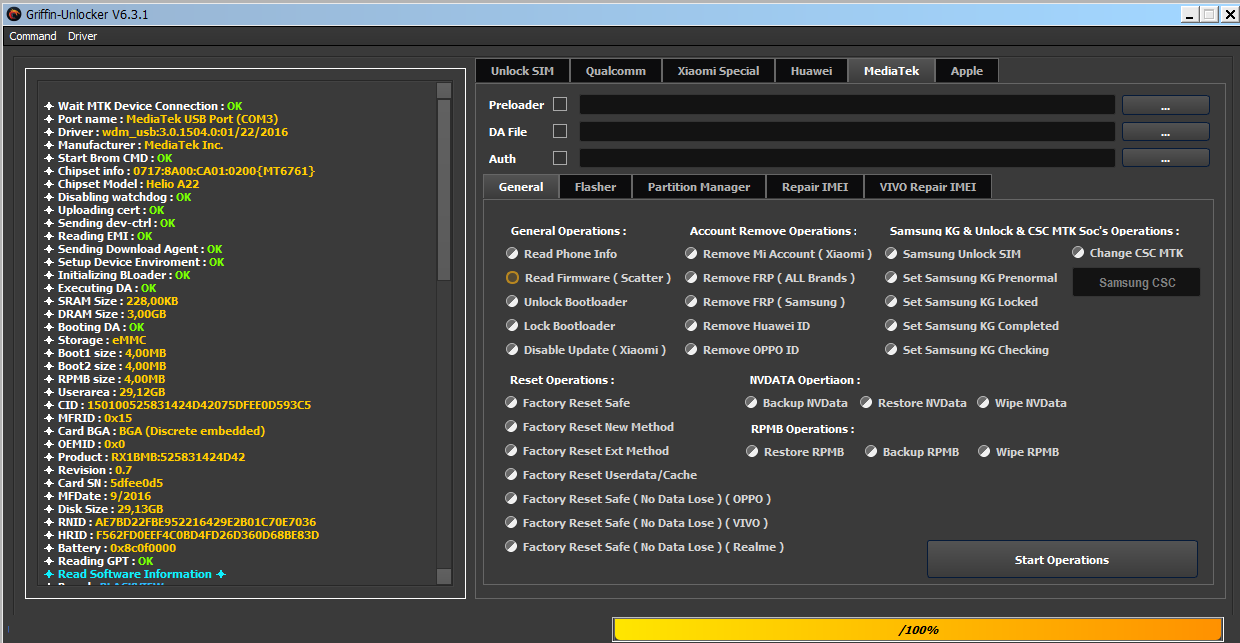
Task: Select Set Samsung KG Completed
Action: [972, 326]
